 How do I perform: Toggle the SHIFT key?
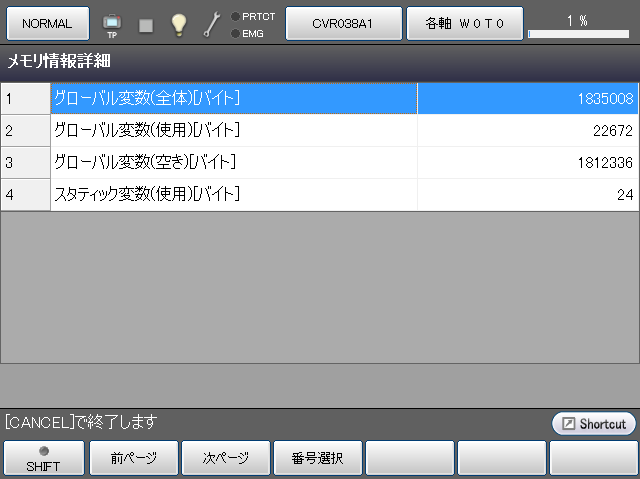(43, 459)
